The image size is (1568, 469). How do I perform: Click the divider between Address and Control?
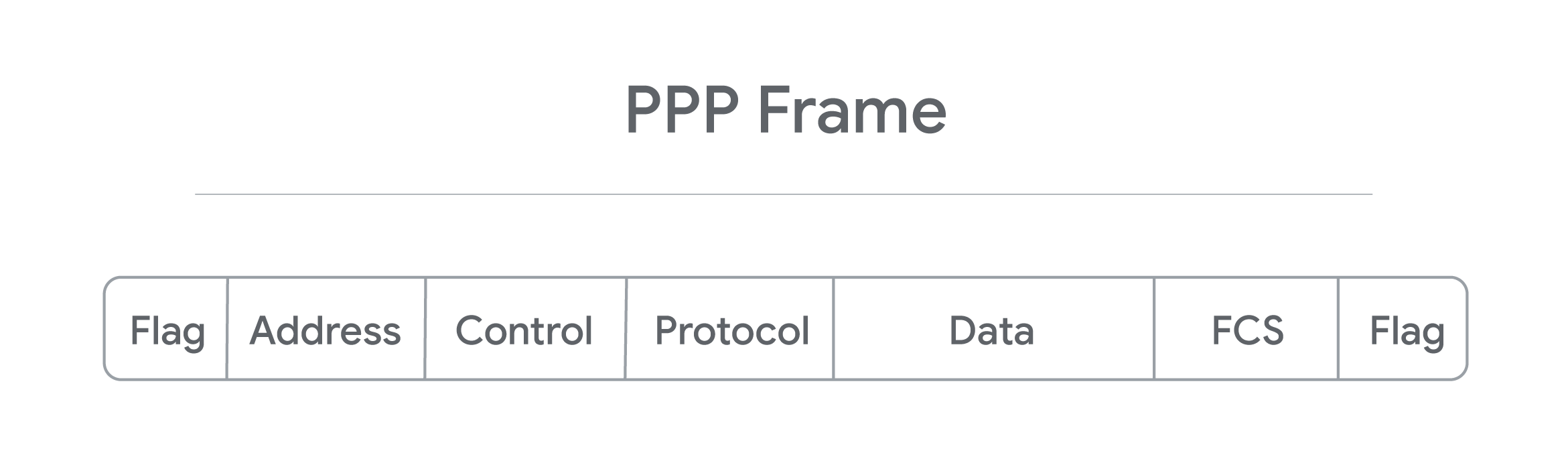pyautogui.click(x=425, y=328)
